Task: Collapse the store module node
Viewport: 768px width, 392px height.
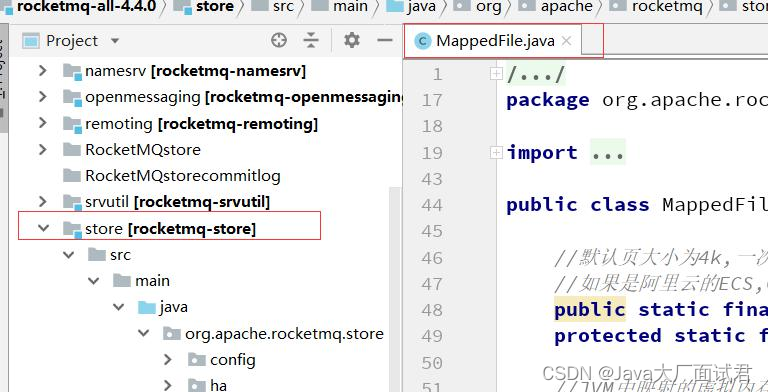Action: point(44,228)
